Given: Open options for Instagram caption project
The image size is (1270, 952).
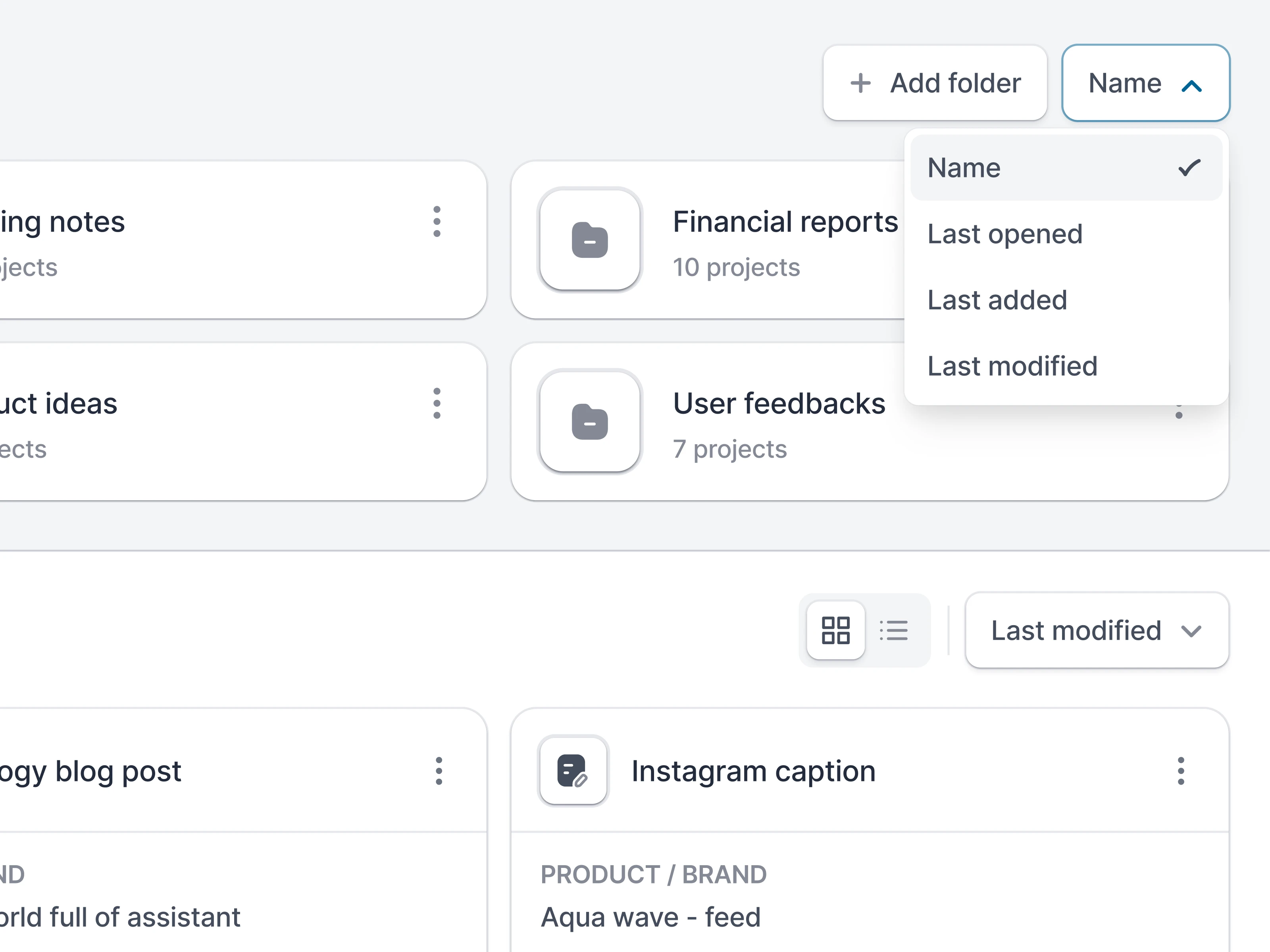Looking at the screenshot, I should pyautogui.click(x=1180, y=771).
